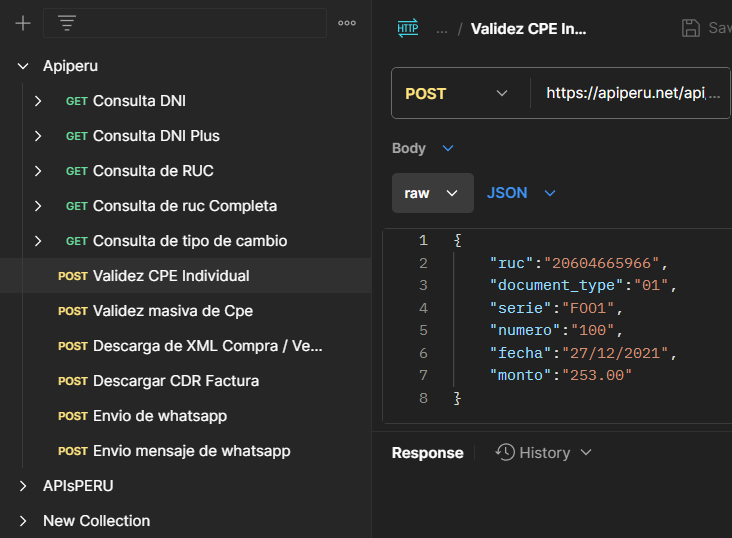Expand the Consulta DNI request
The width and height of the screenshot is (732, 538).
click(38, 101)
